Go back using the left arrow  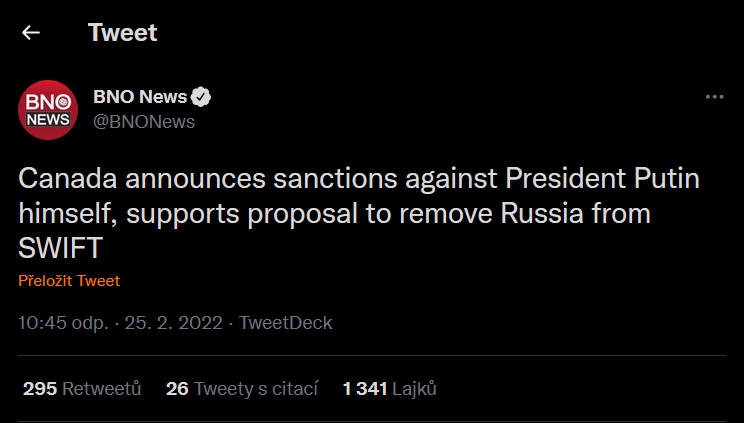tap(31, 33)
